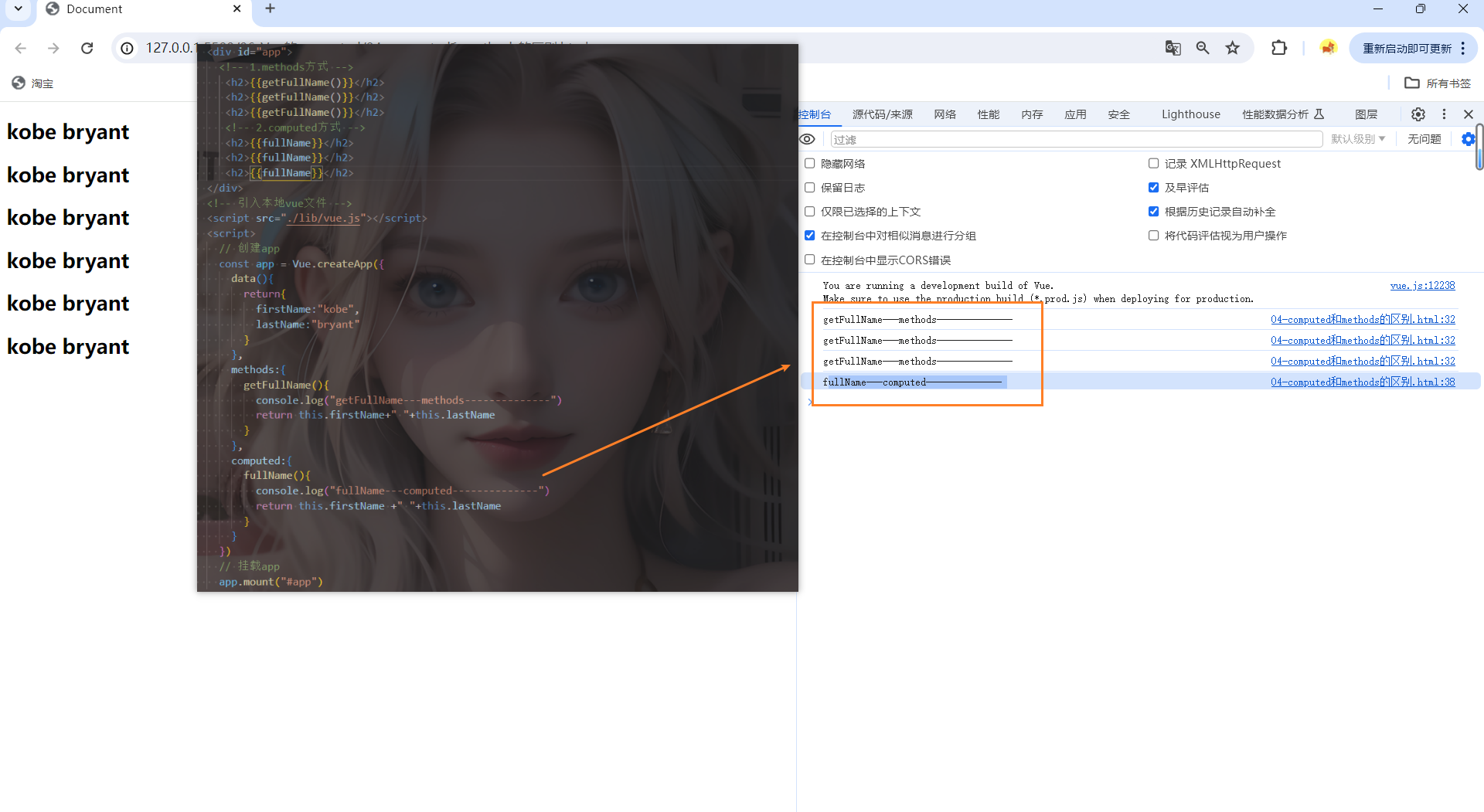Enable the 仅限已选择的上下文 checkbox
Viewport: 1484px width, 812px height.
pyautogui.click(x=810, y=212)
